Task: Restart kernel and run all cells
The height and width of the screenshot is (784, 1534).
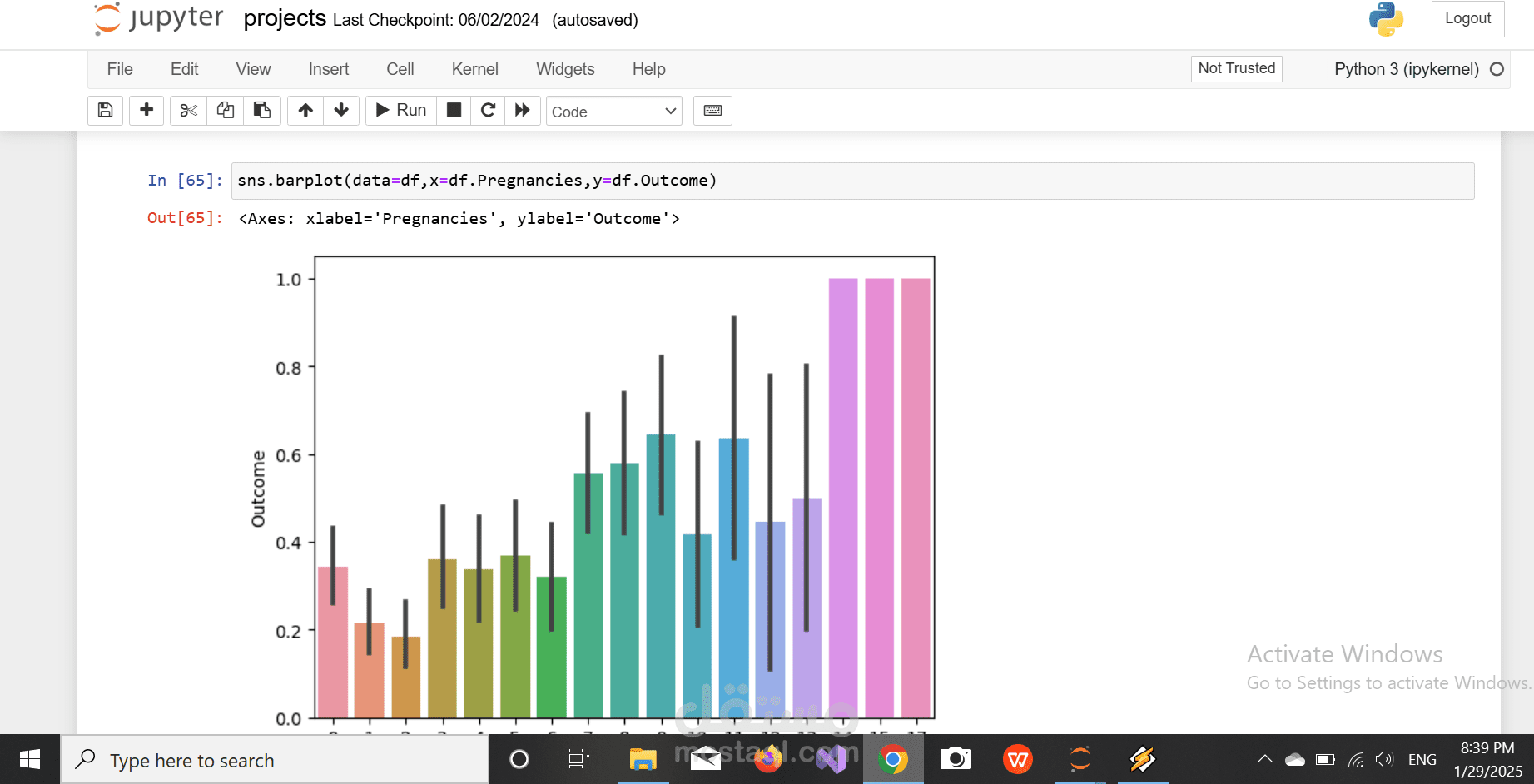Action: 523,110
